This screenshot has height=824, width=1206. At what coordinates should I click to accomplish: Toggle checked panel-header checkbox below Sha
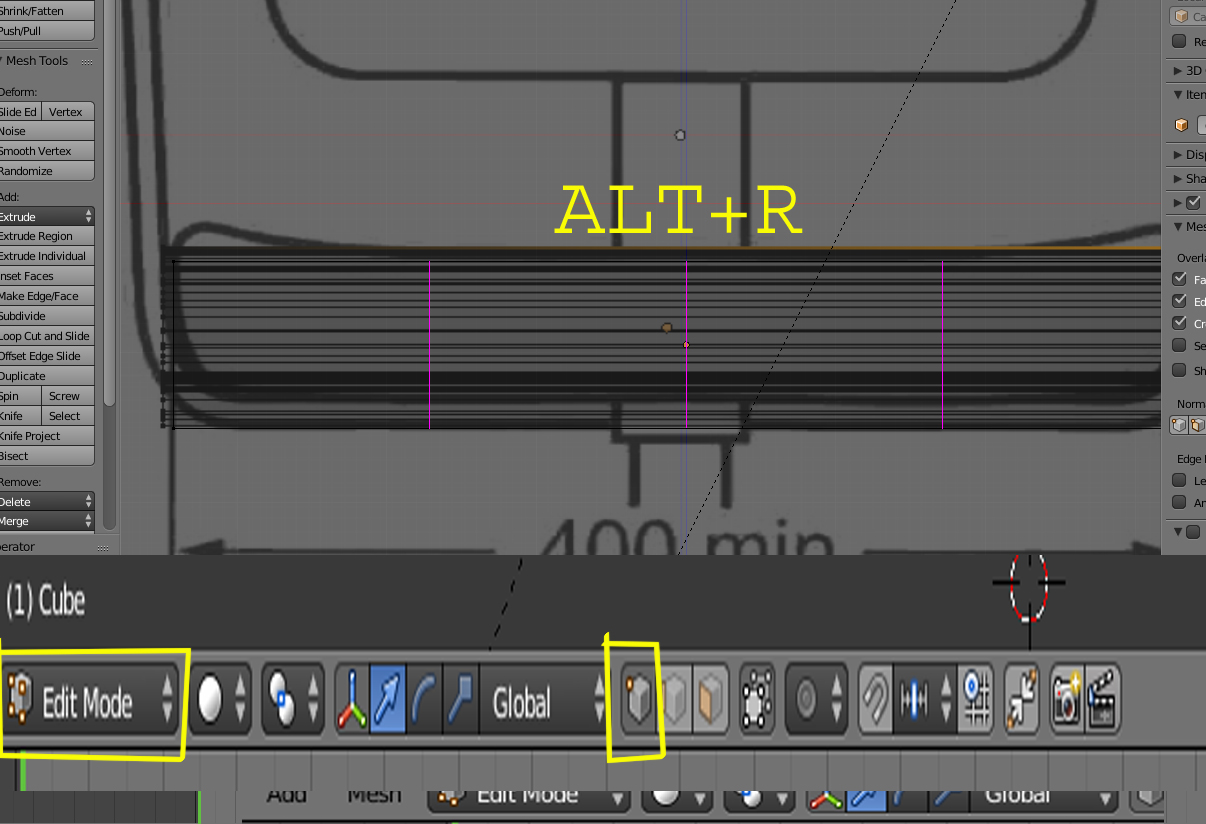click(1193, 202)
